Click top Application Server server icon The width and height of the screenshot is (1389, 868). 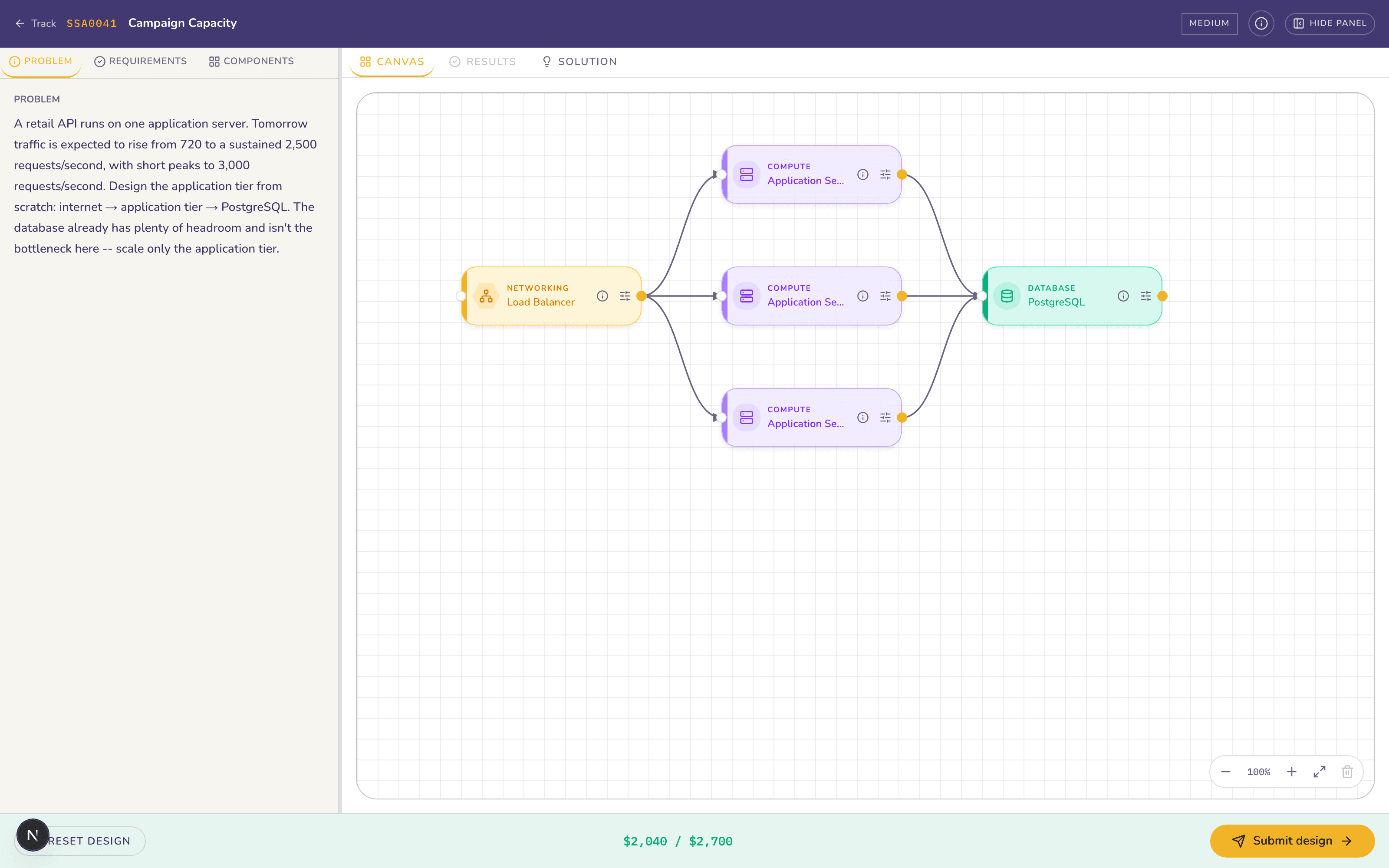pyautogui.click(x=747, y=174)
